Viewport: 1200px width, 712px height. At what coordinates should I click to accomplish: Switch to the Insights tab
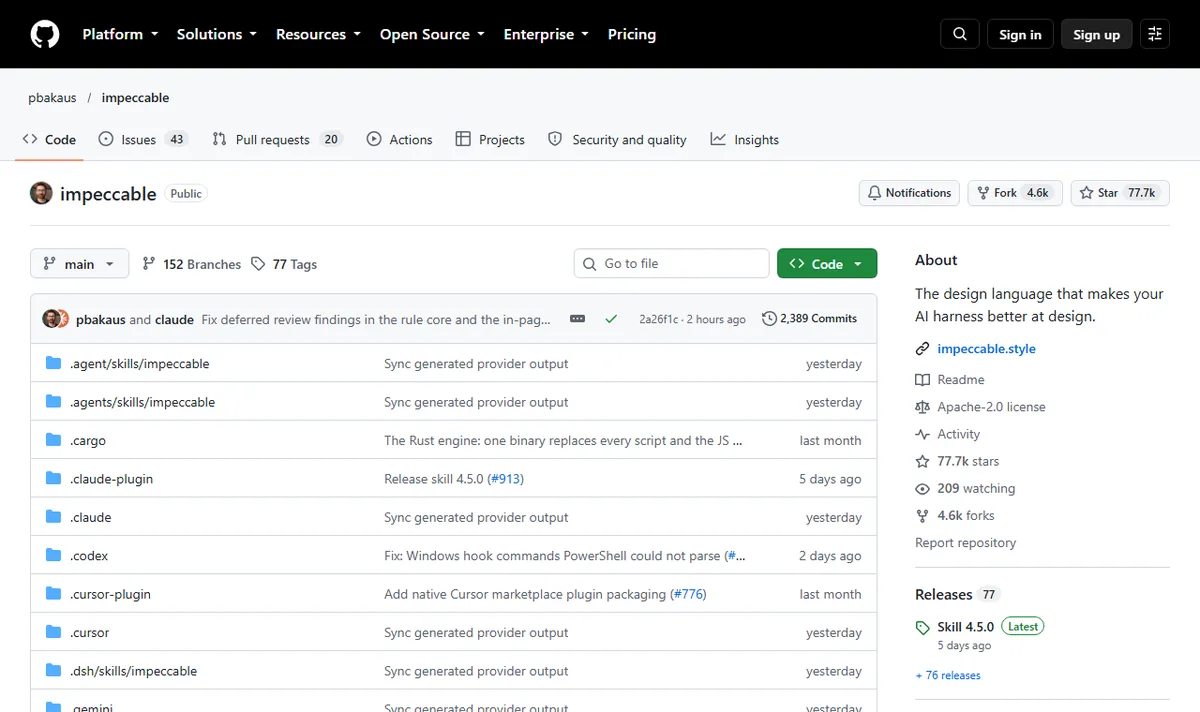[745, 140]
